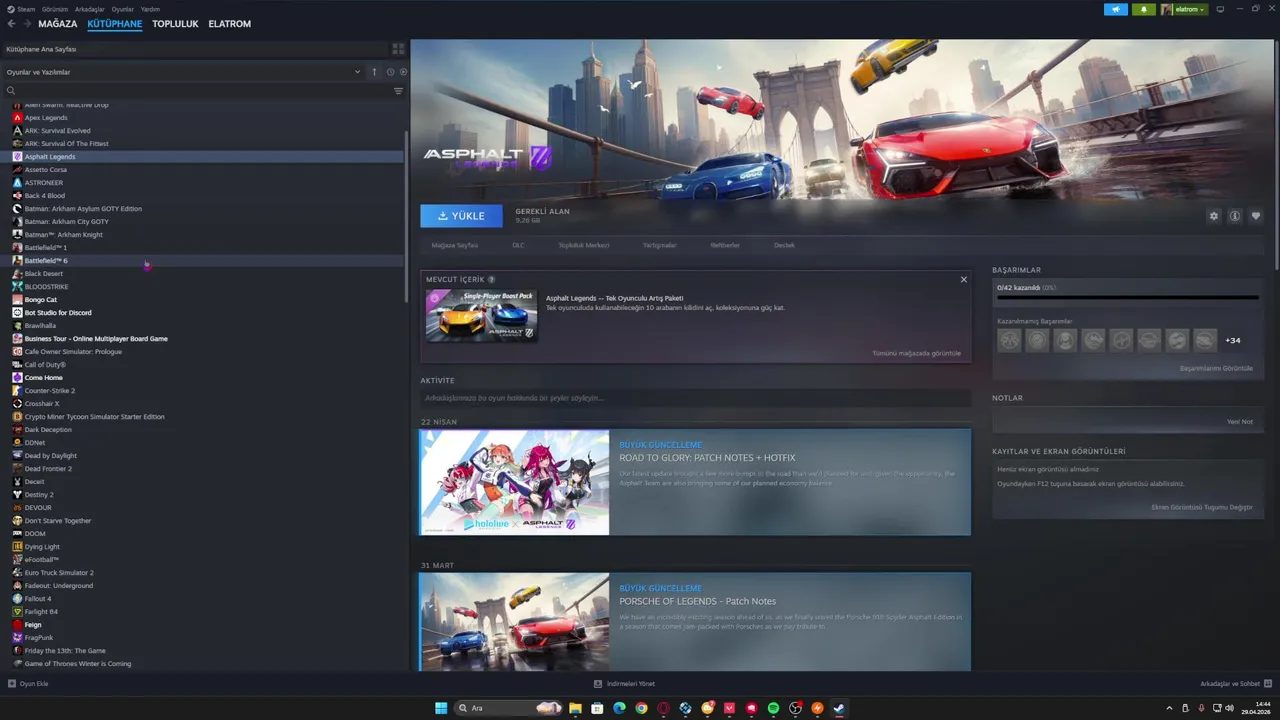Open the green notifications bell
The width and height of the screenshot is (1280, 720).
[x=1144, y=9]
